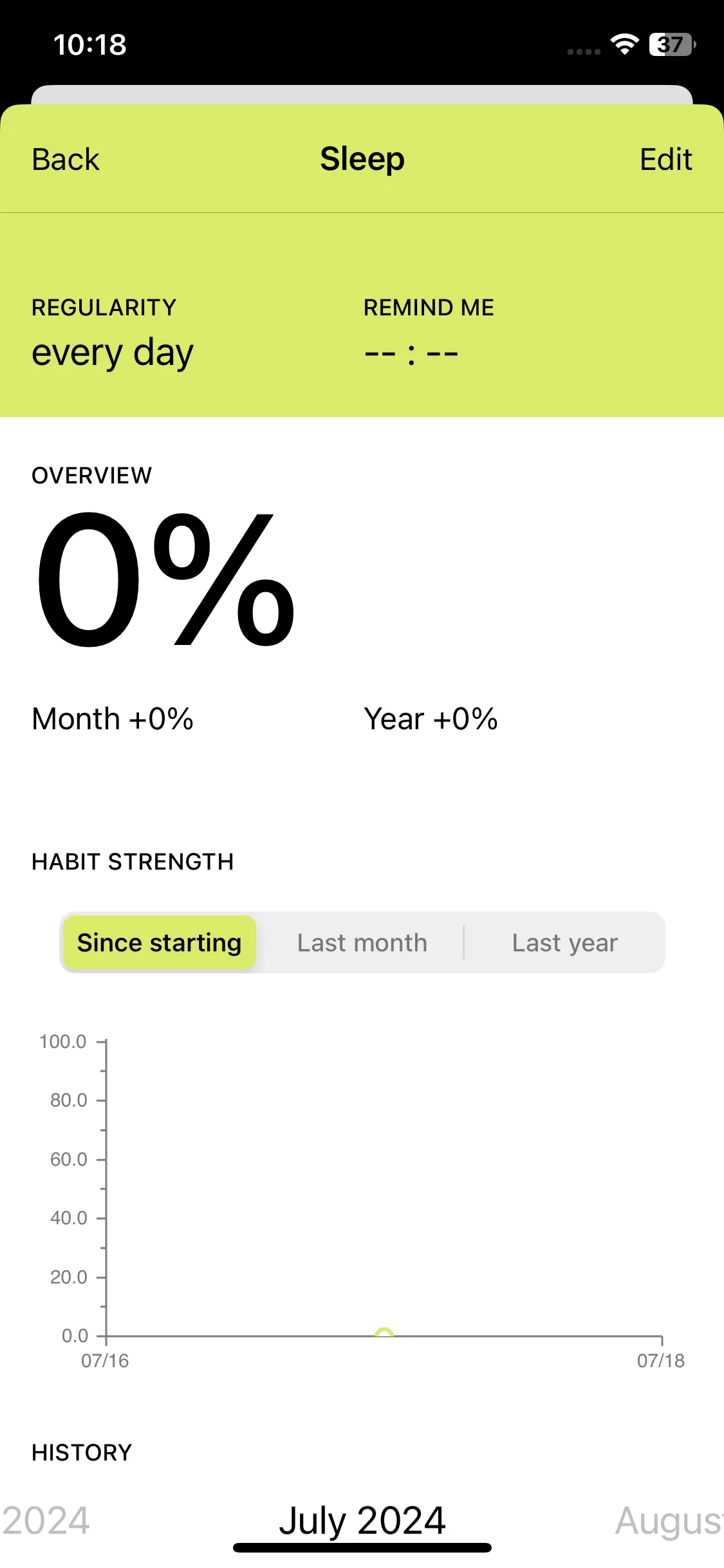Screen dimensions: 724x1568
Task: Tap the battery indicator icon
Action: point(672,44)
